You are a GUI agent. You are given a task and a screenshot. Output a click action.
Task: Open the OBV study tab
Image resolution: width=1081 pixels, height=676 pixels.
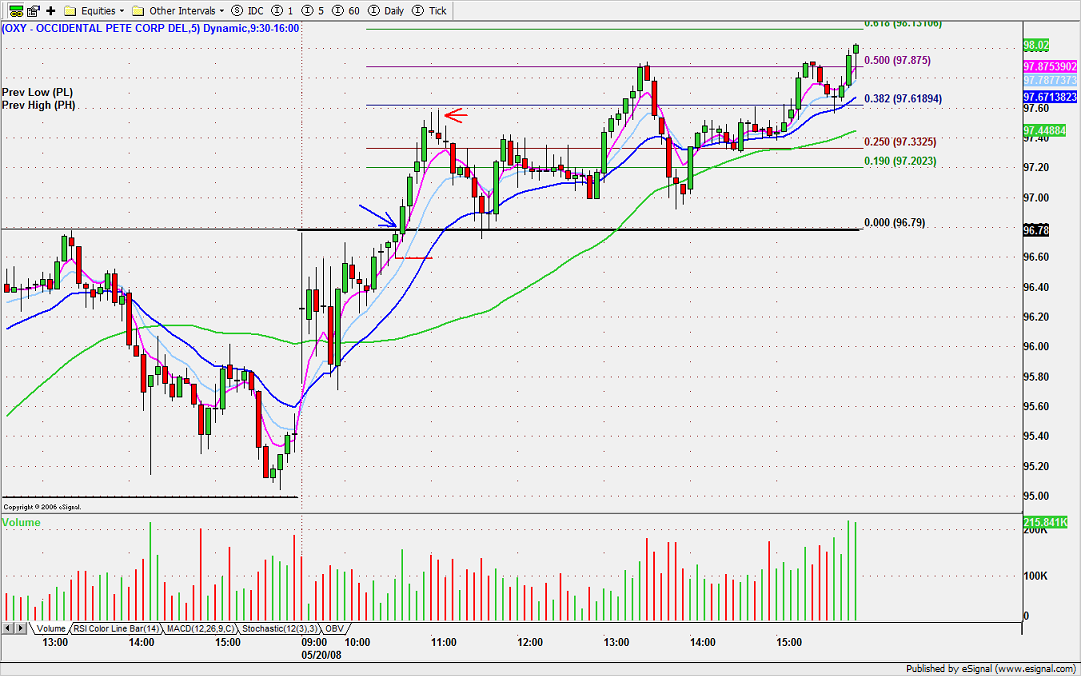[x=334, y=628]
